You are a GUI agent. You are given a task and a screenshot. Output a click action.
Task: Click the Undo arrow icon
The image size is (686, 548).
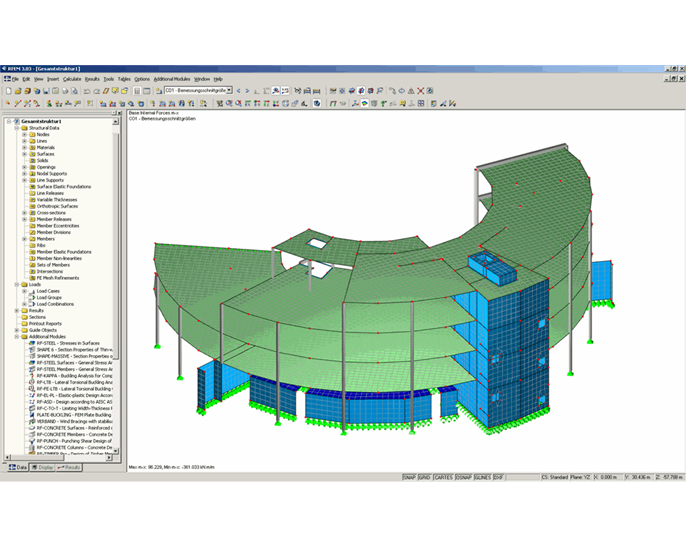(87, 91)
